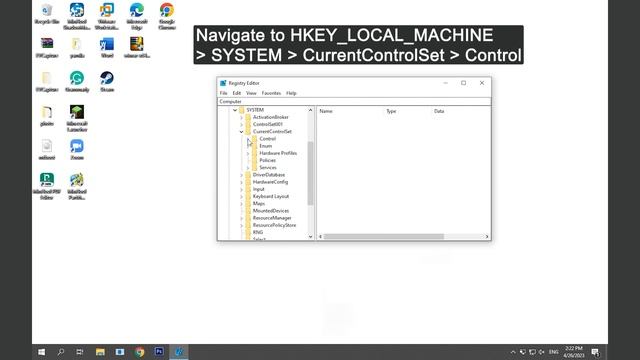Open Photoshop from the taskbar

[x=159, y=352]
